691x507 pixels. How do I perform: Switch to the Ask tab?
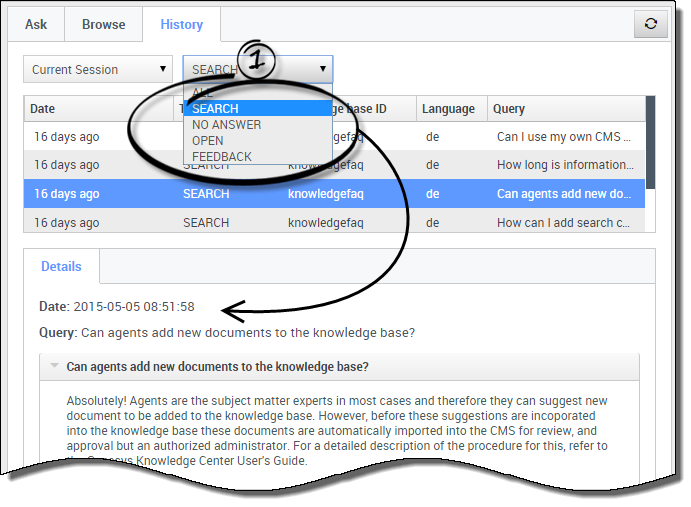tap(36, 24)
